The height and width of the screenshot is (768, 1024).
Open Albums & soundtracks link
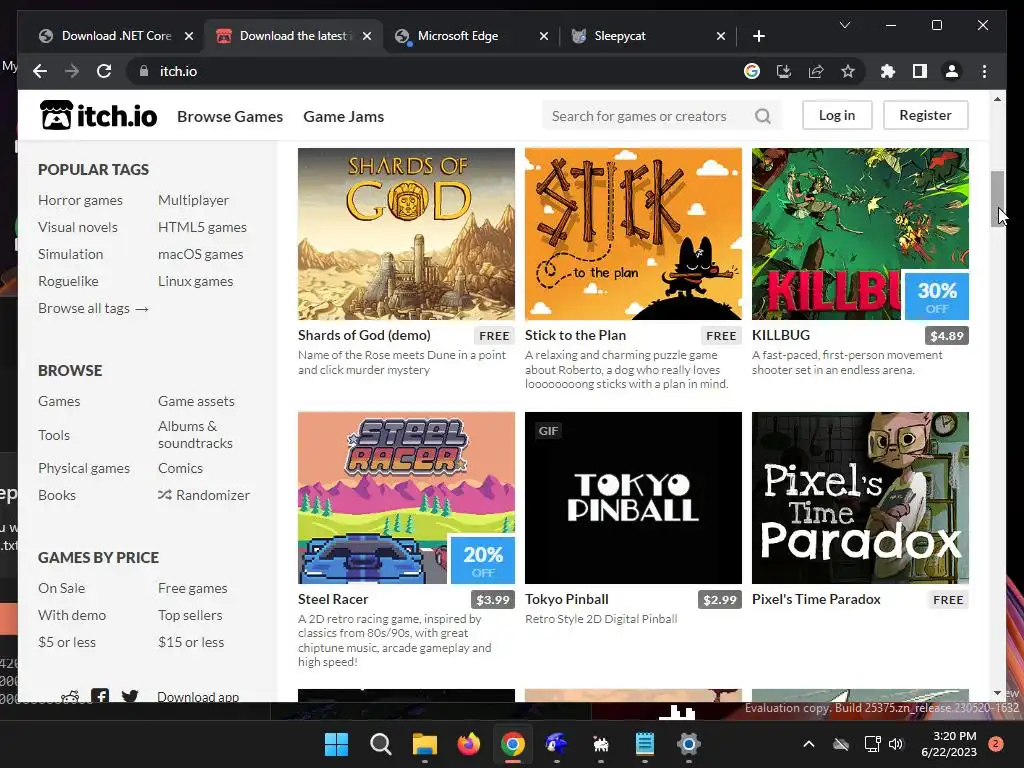tap(195, 434)
